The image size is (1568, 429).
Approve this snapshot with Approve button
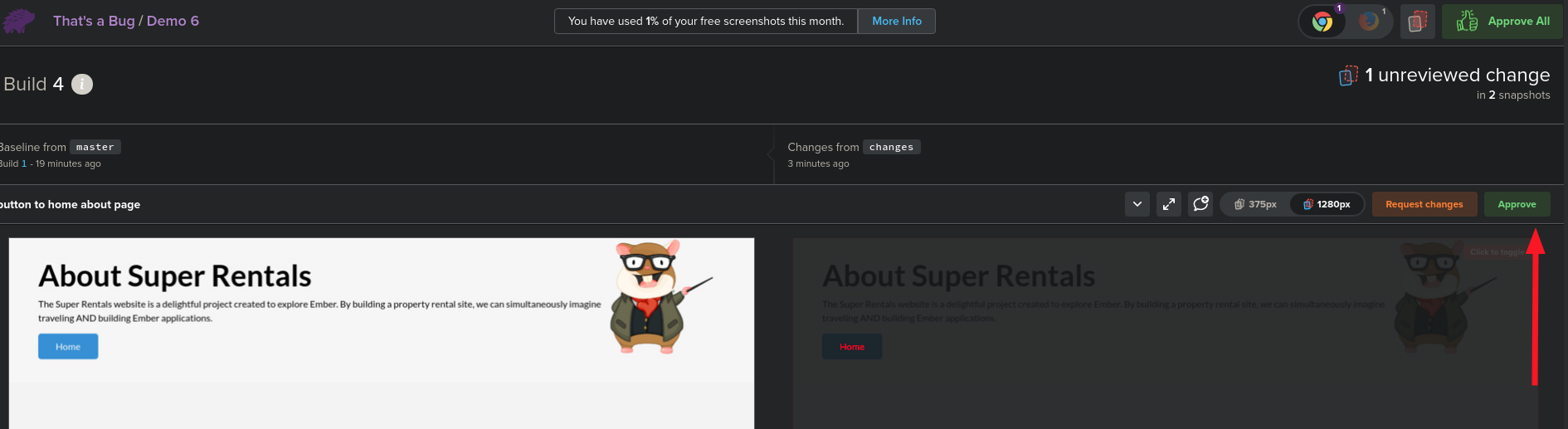pyautogui.click(x=1517, y=204)
